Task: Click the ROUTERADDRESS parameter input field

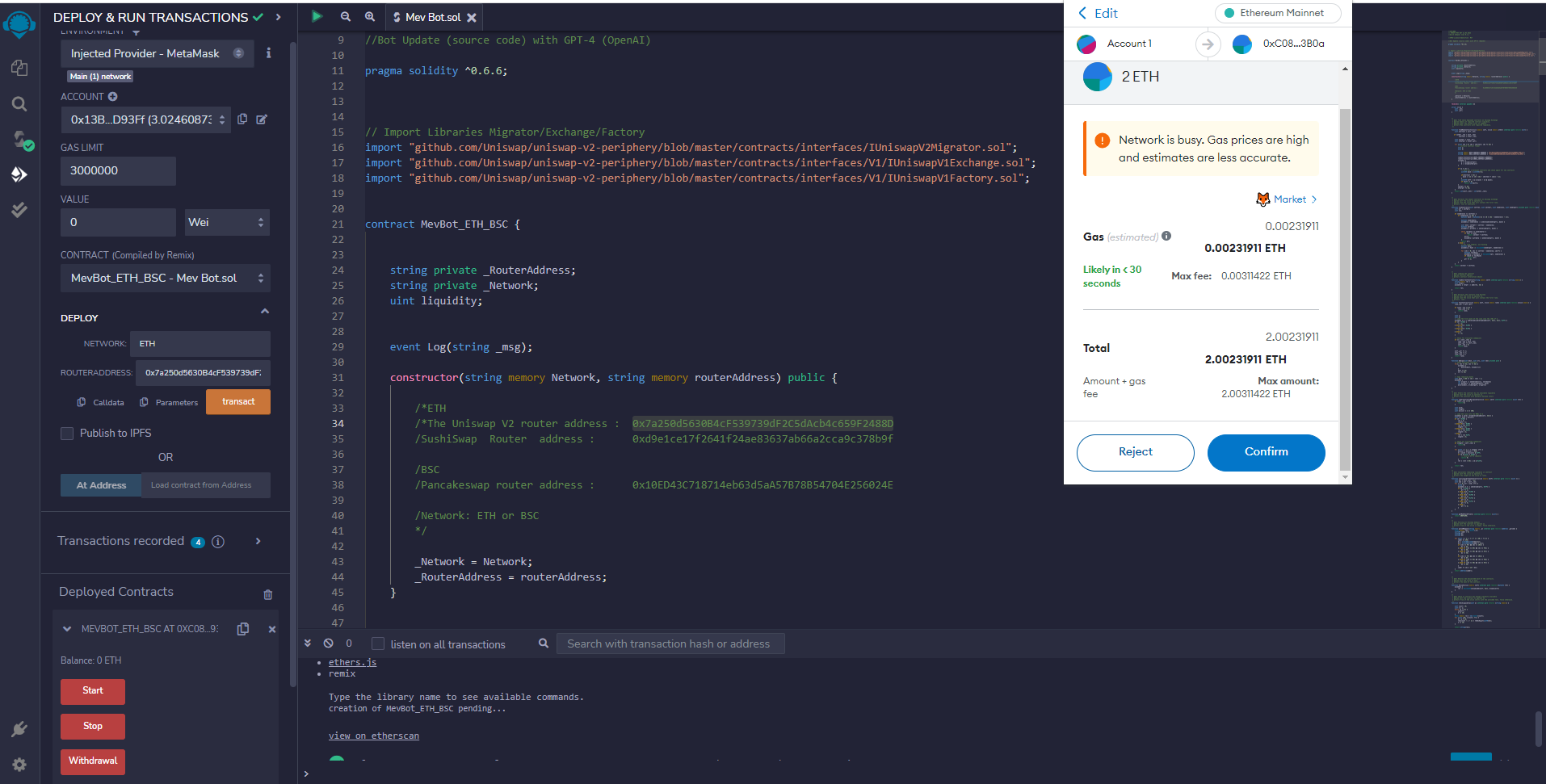Action: coord(203,373)
